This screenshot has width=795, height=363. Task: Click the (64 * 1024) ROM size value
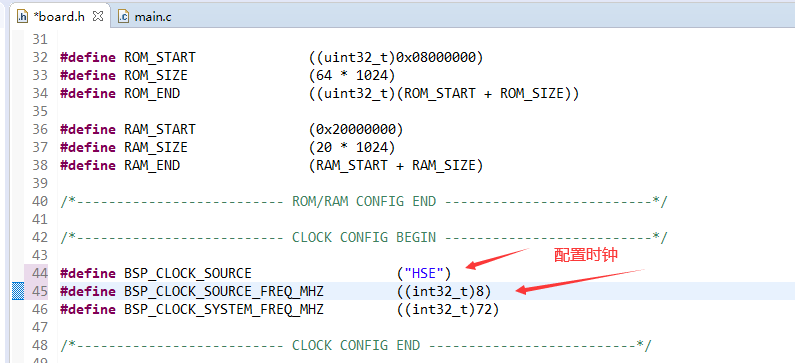pos(352,76)
